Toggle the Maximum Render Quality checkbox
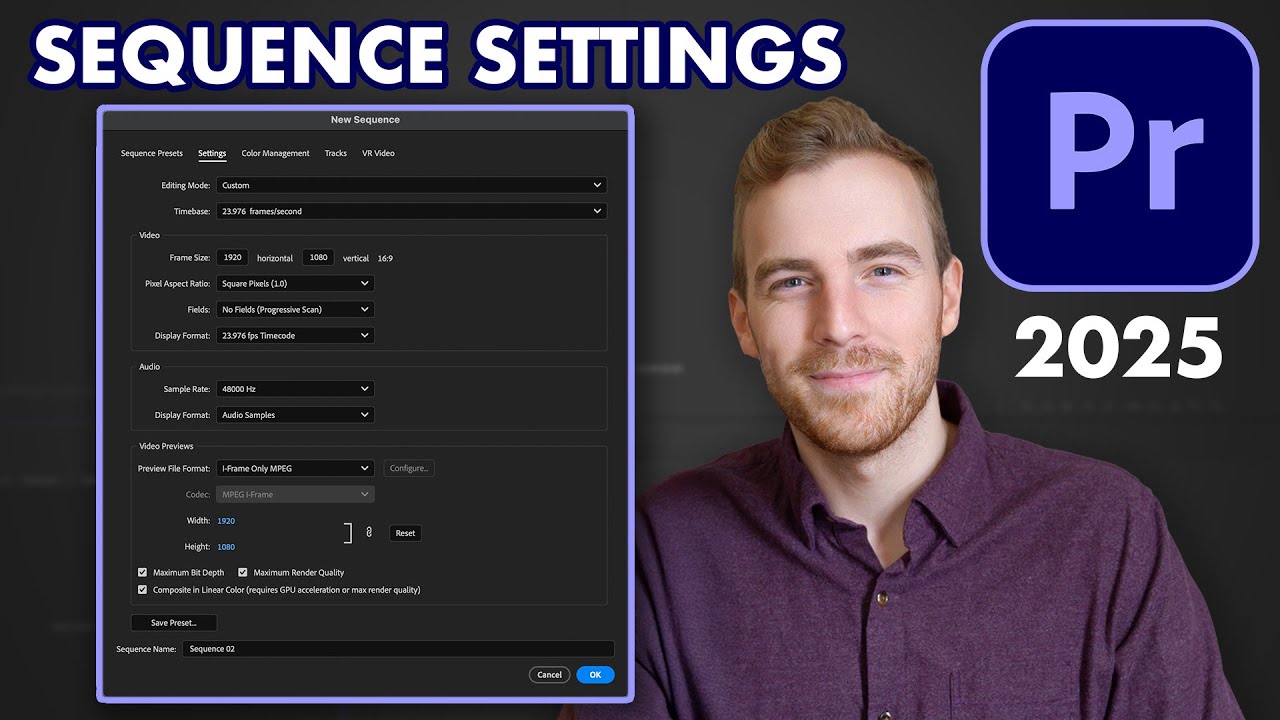The width and height of the screenshot is (1280, 720). (243, 573)
